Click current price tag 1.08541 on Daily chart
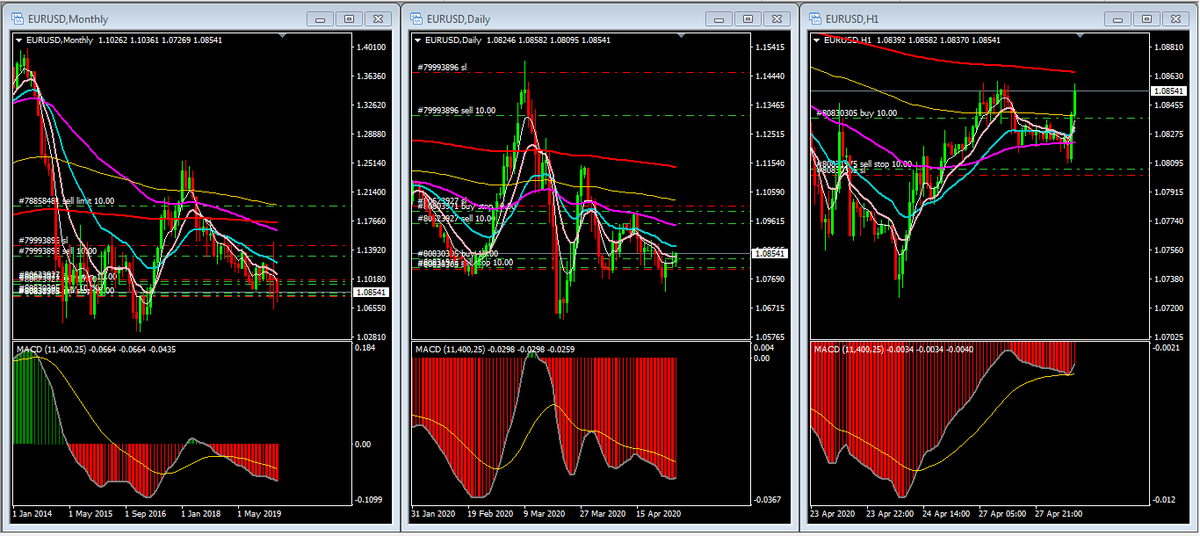This screenshot has width=1200, height=536. pos(771,254)
